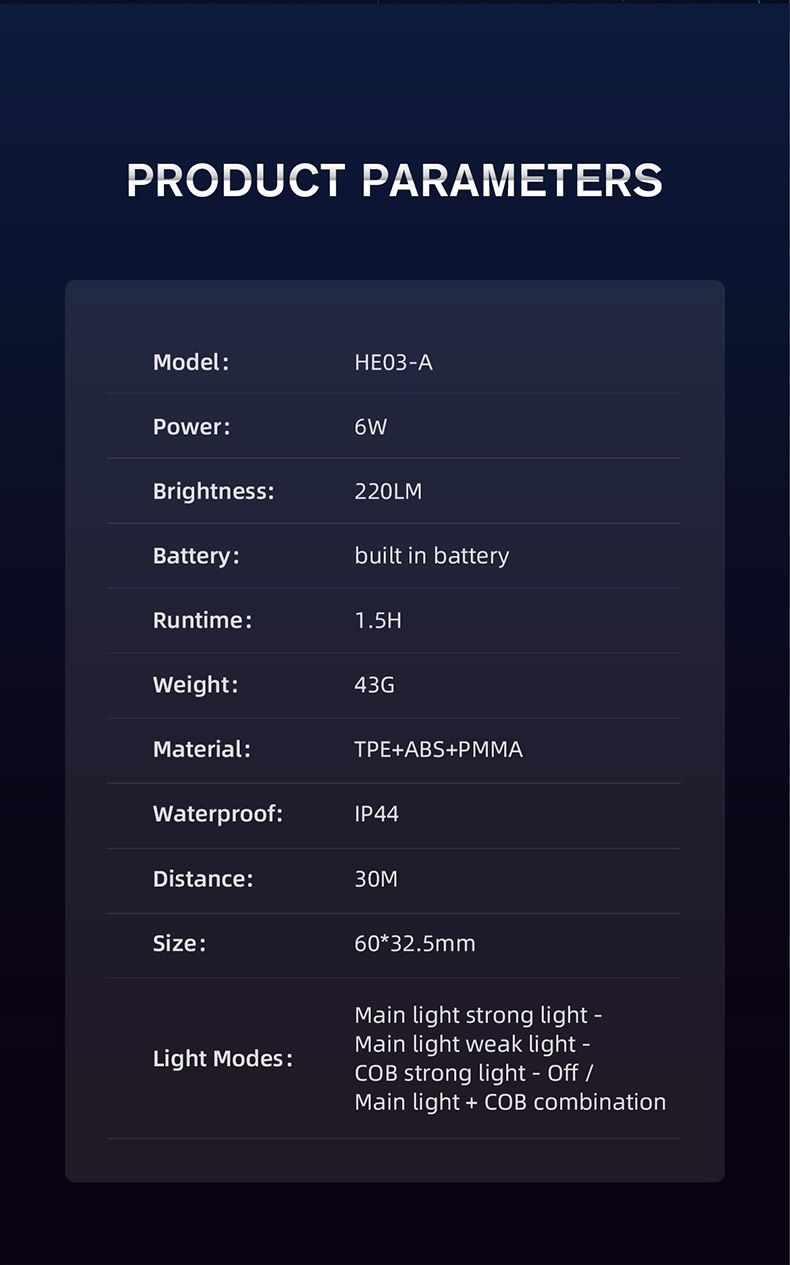The height and width of the screenshot is (1265, 790).
Task: Click the 43G weight value
Action: click(374, 685)
